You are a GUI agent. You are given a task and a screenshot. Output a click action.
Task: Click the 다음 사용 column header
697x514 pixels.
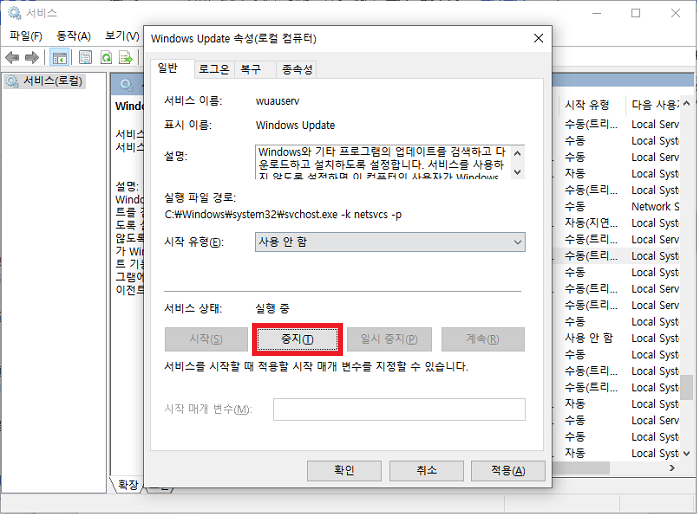click(x=655, y=104)
